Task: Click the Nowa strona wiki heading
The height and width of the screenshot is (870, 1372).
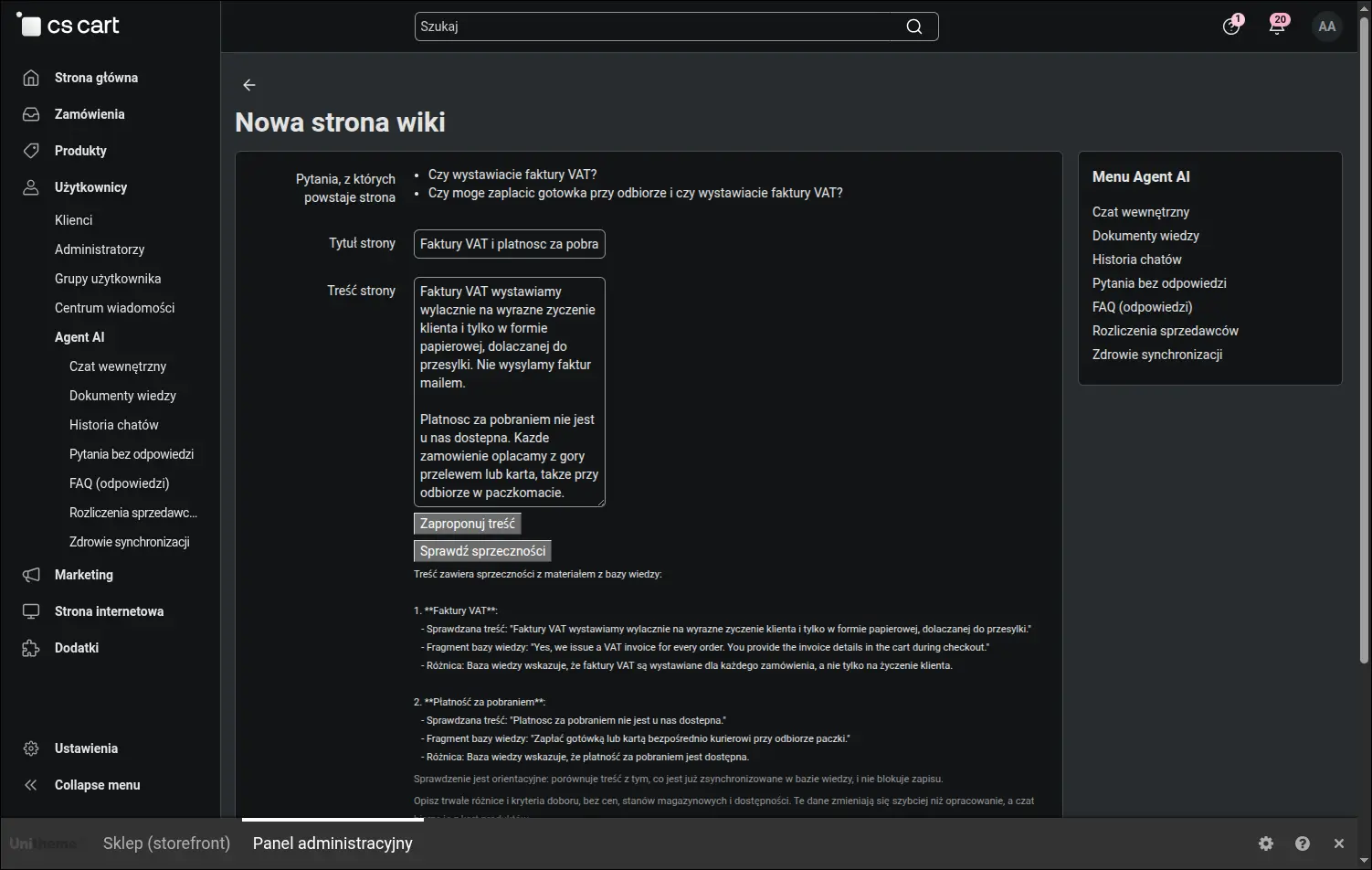Action: (x=340, y=122)
